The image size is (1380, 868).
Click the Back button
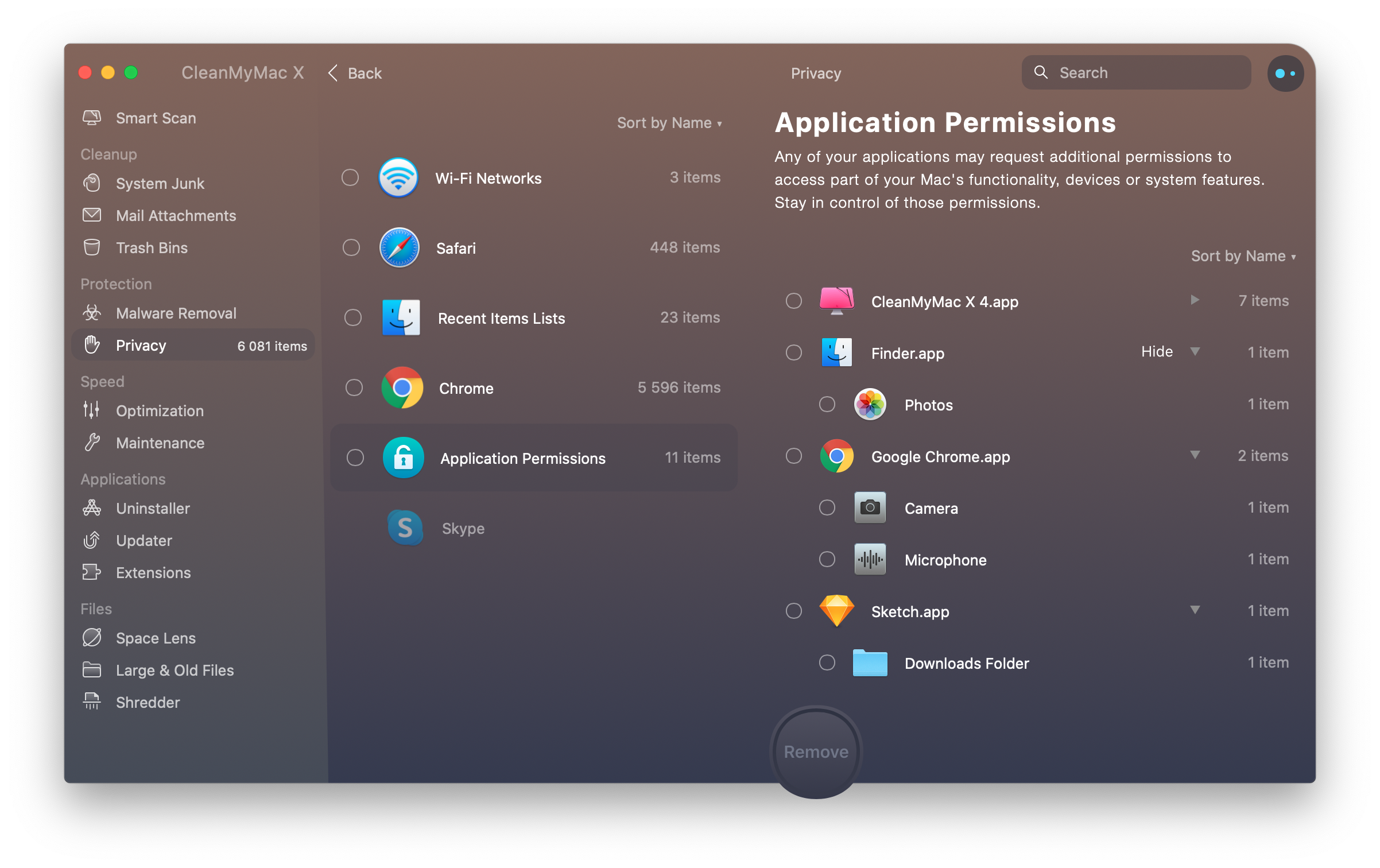[355, 73]
